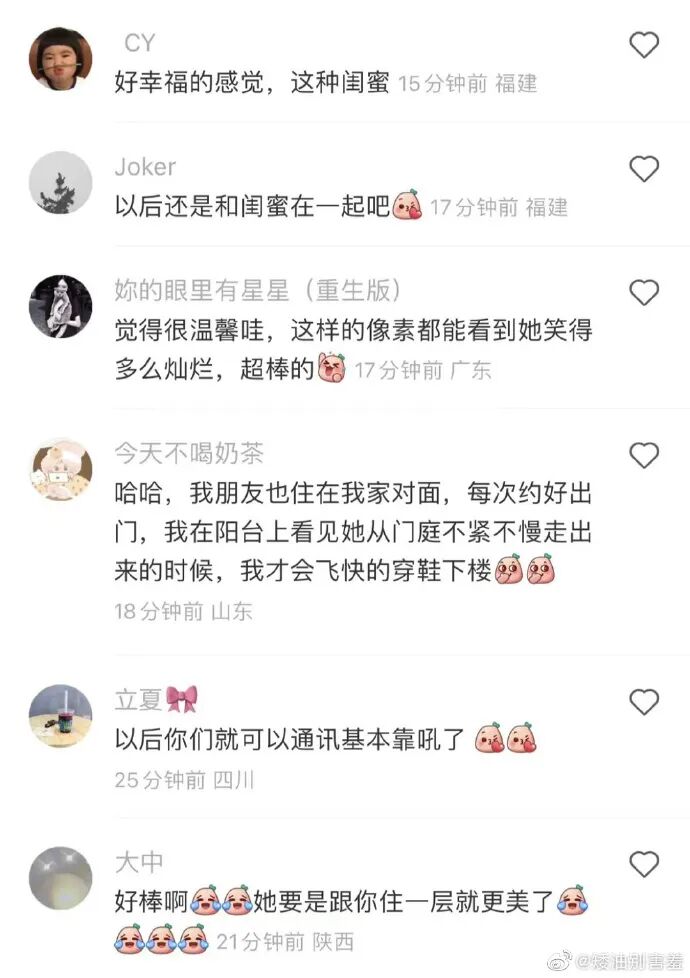Open the profile name 今天不喝奶茶

(x=189, y=453)
